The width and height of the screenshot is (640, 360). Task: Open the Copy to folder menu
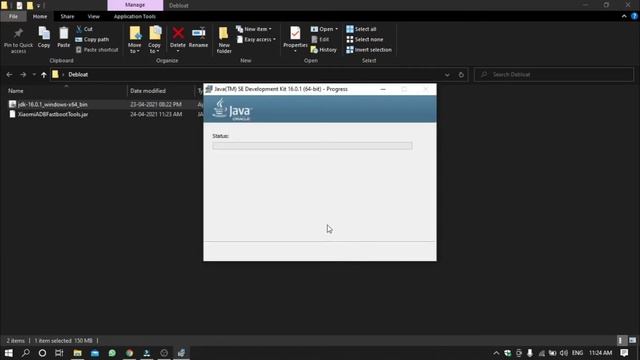click(154, 40)
